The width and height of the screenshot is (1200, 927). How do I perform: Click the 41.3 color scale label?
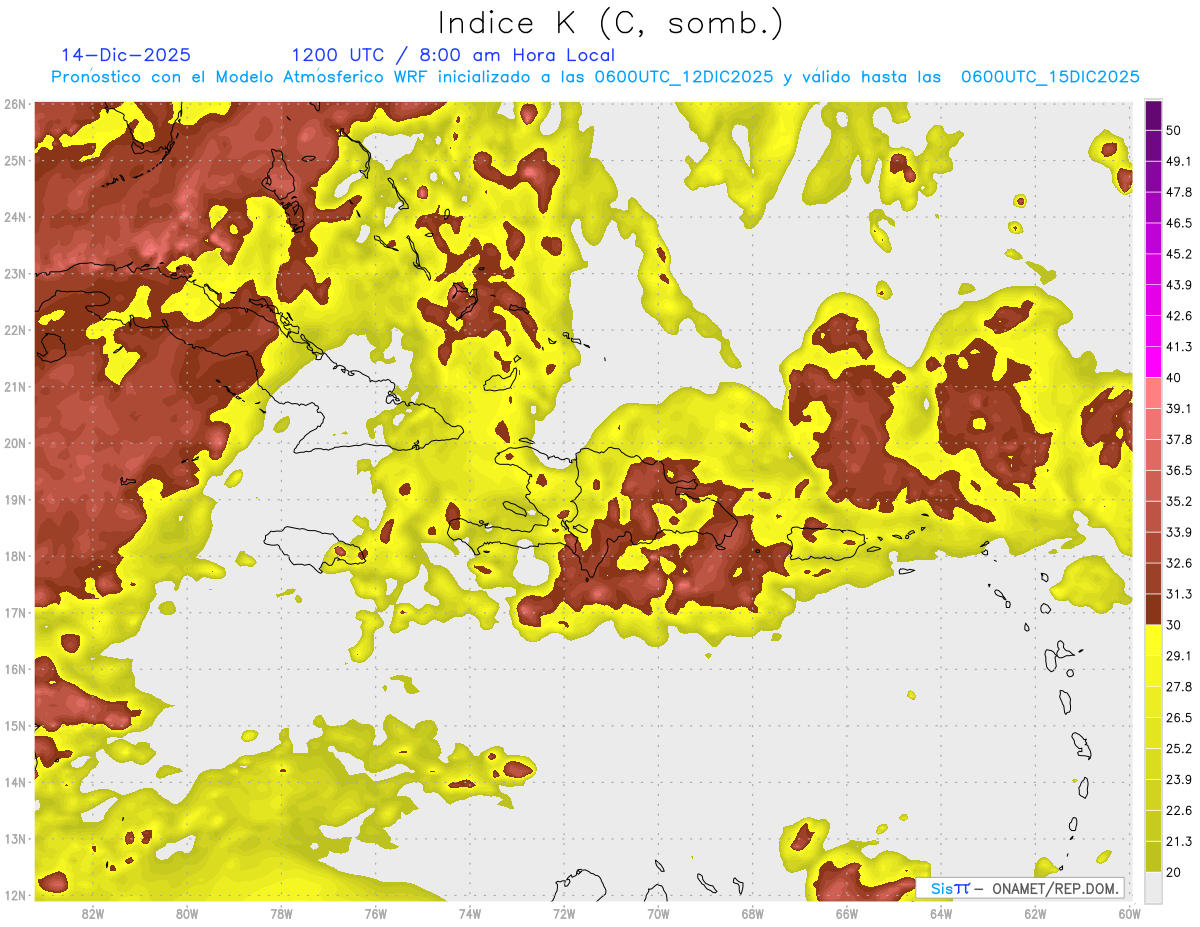(1178, 347)
